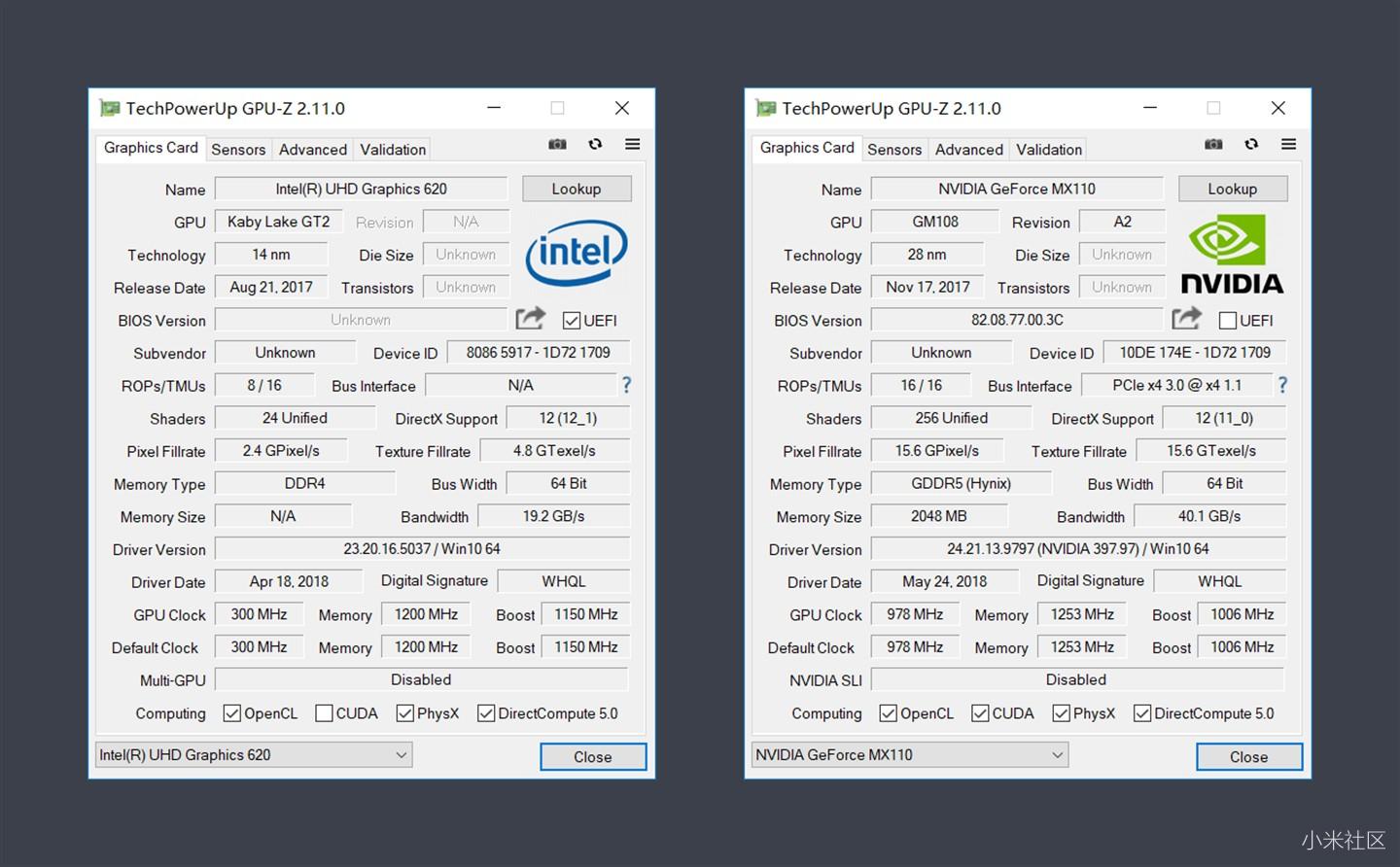
Task: Click the 256 Unified shaders value
Action: tap(951, 418)
